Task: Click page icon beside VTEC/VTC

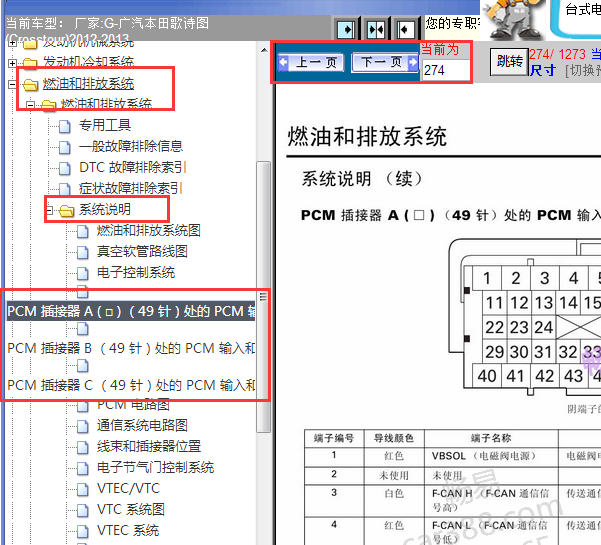Action: 83,489
